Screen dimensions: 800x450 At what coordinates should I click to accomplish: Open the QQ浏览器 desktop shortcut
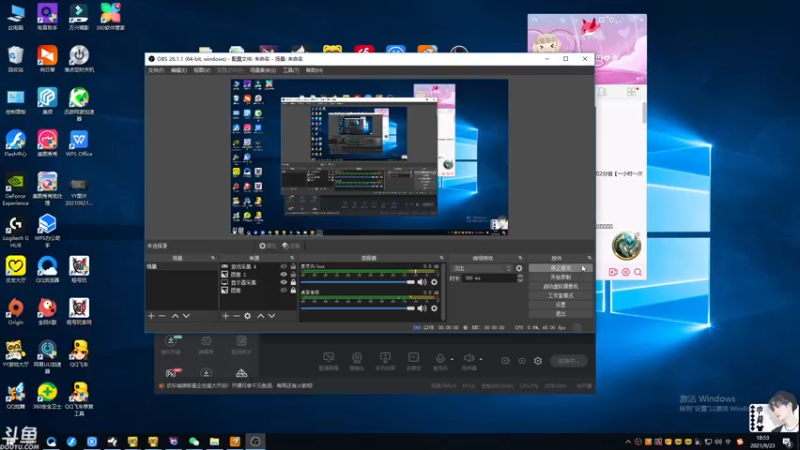click(47, 270)
